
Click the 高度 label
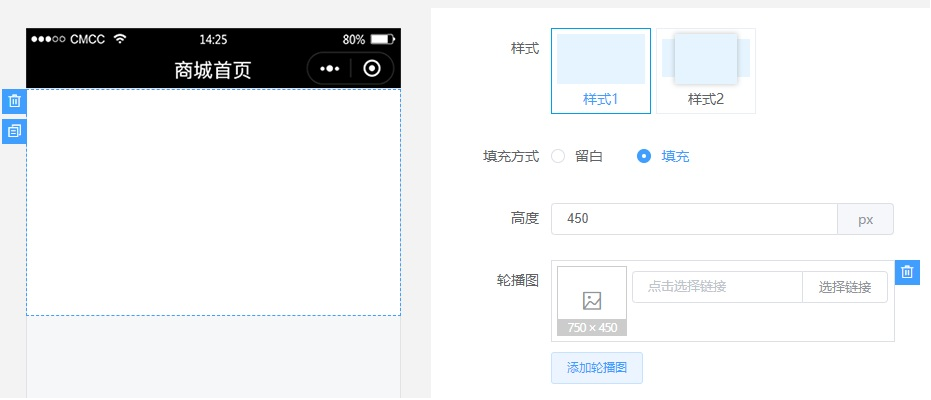(525, 218)
